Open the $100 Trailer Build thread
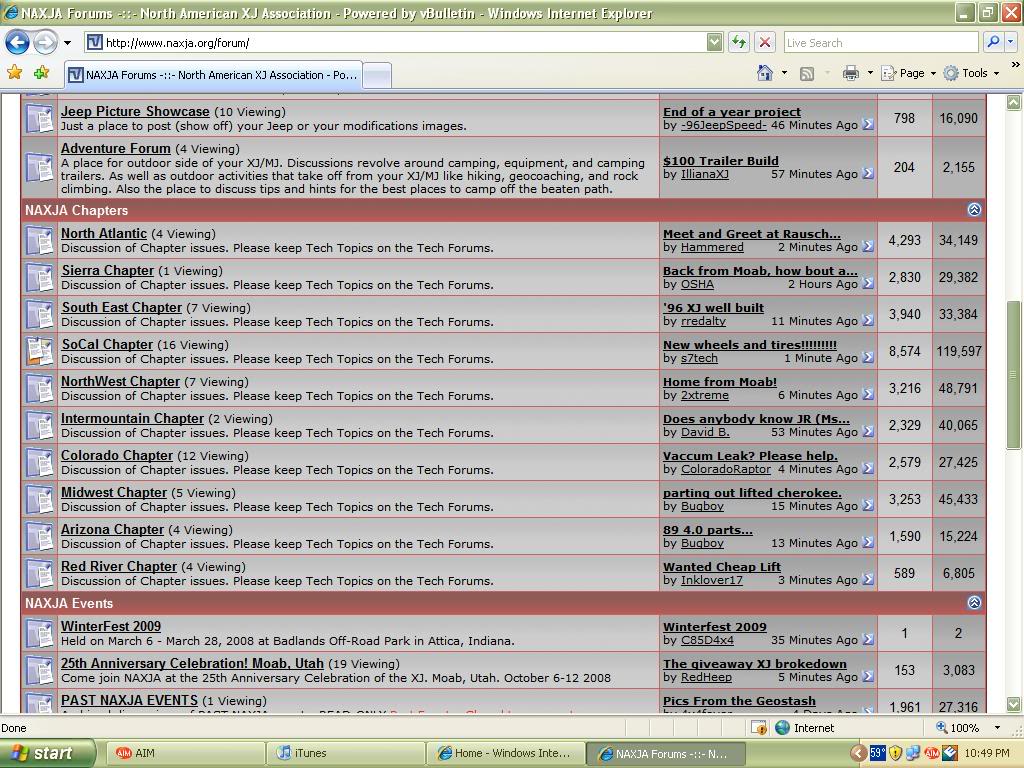Viewport: 1024px width, 768px height. (721, 161)
